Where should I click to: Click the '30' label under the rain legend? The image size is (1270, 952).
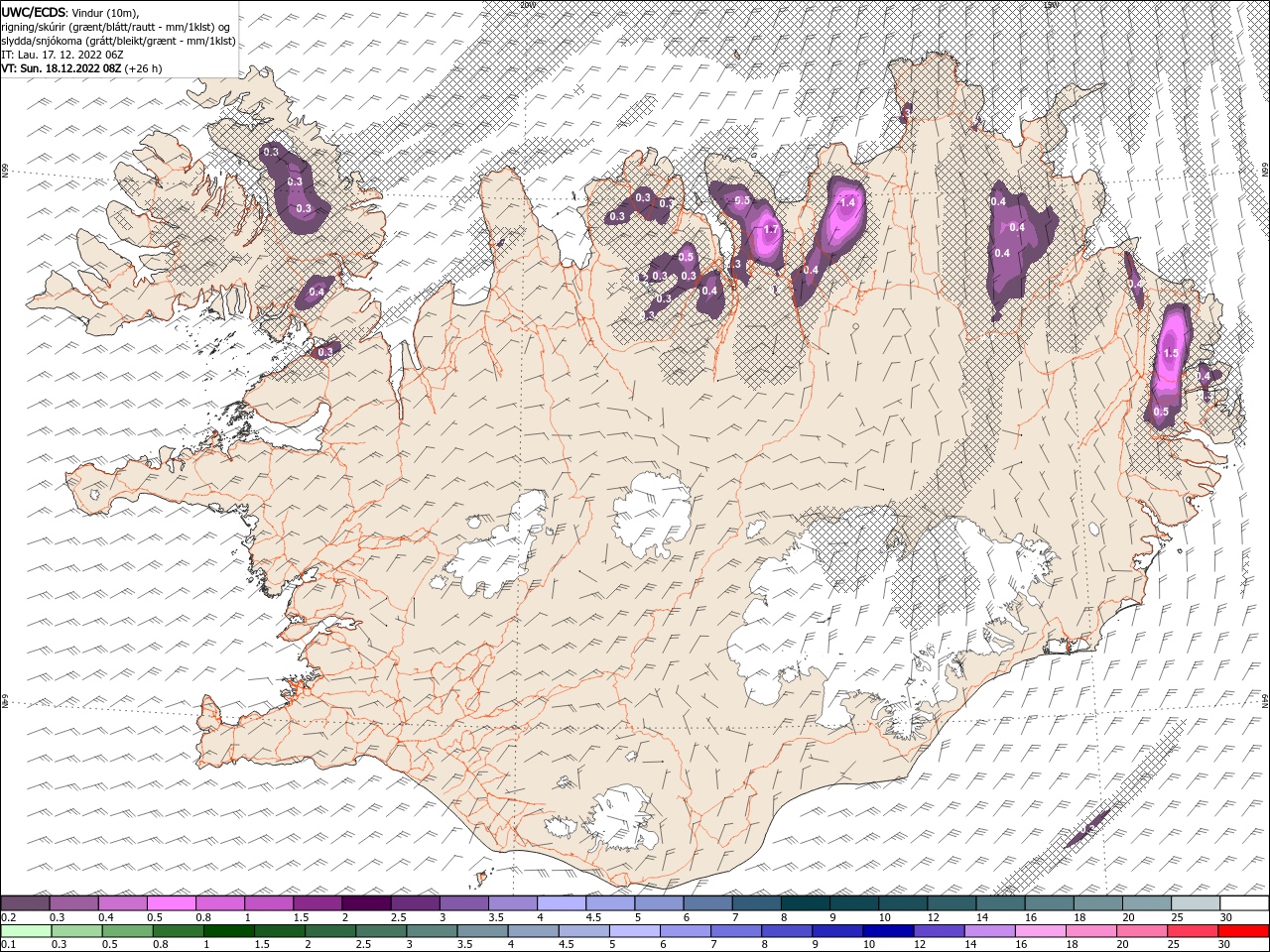tap(1224, 944)
